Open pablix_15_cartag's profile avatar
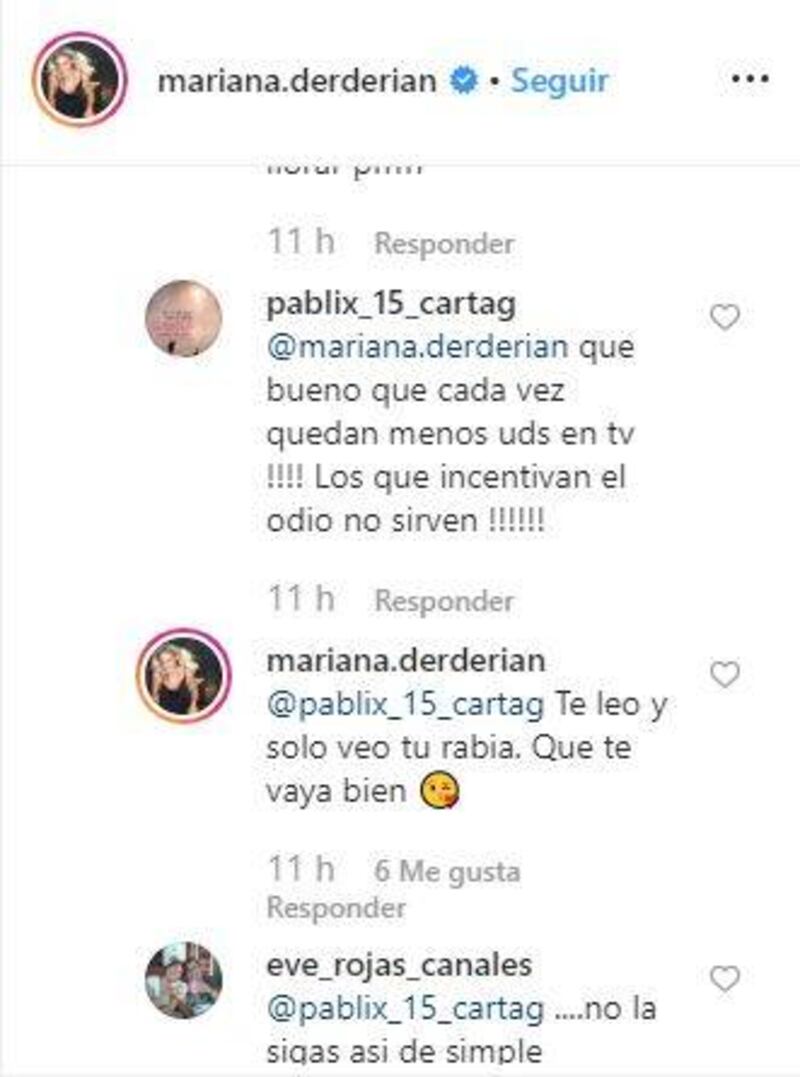800x1077 pixels. [x=183, y=318]
